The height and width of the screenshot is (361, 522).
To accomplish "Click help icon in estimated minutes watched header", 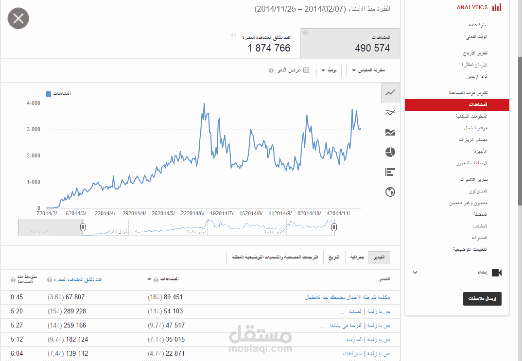I will coord(50,279).
